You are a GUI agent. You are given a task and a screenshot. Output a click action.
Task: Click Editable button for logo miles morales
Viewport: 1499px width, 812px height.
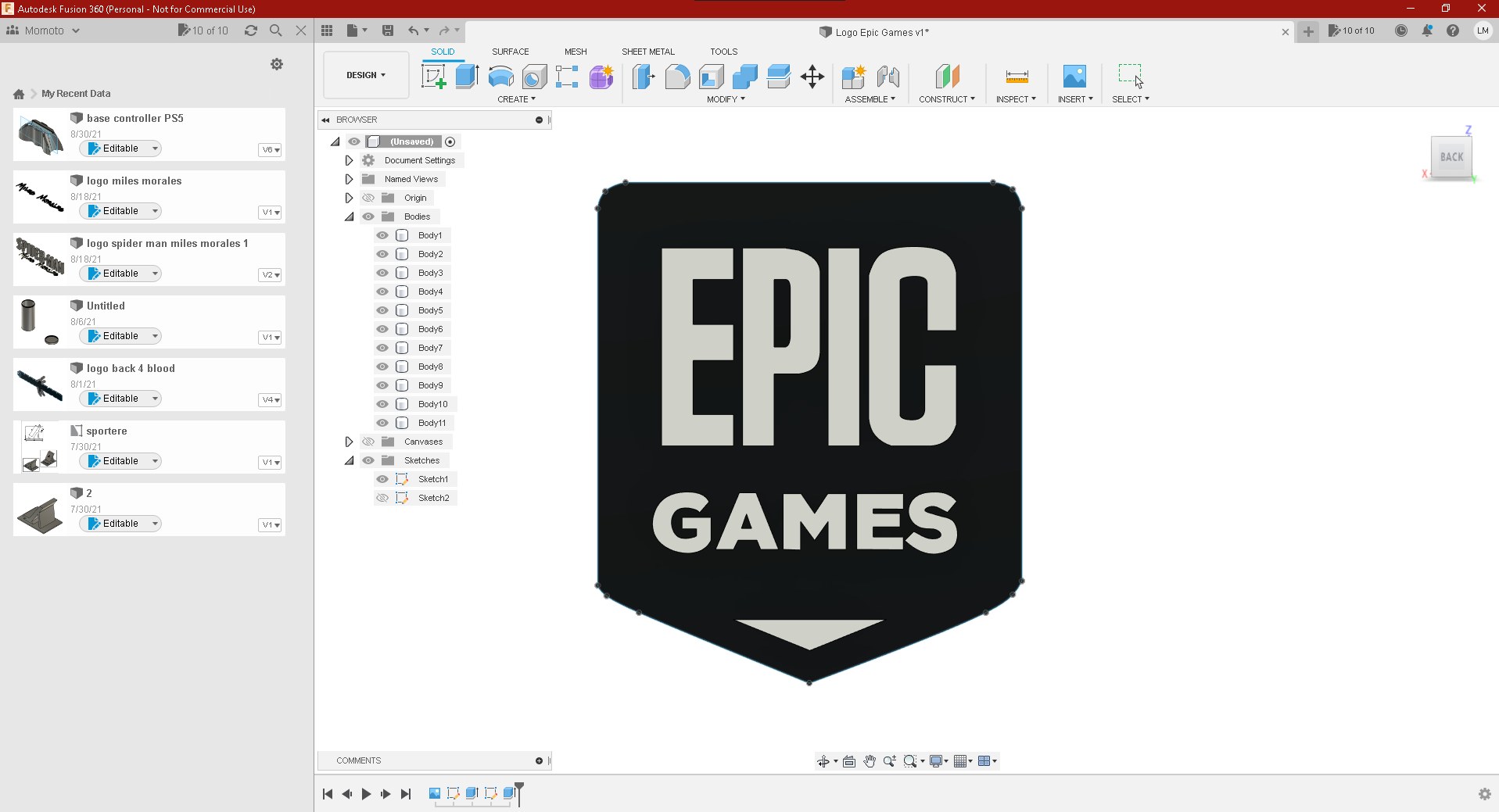pyautogui.click(x=120, y=210)
